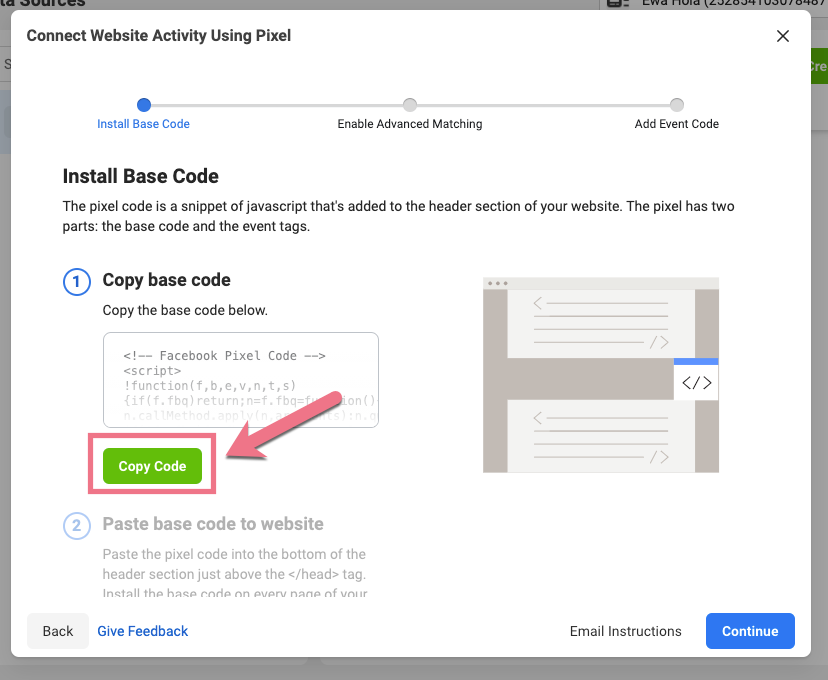Close the Connect Website Activity dialog
This screenshot has width=828, height=680.
click(782, 36)
